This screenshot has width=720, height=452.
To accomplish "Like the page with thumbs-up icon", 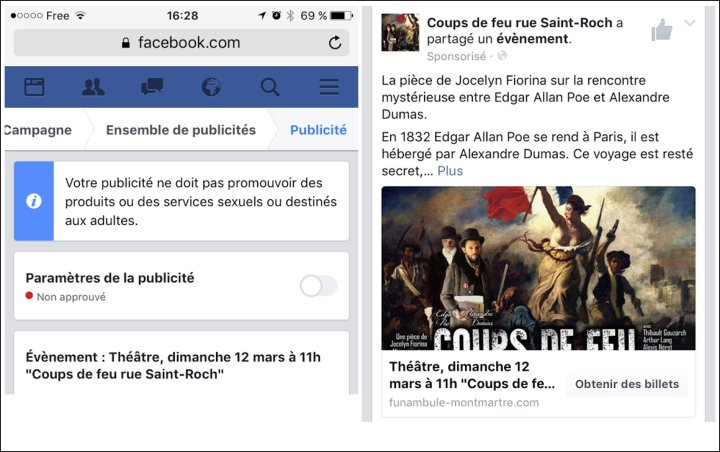I will pyautogui.click(x=661, y=30).
